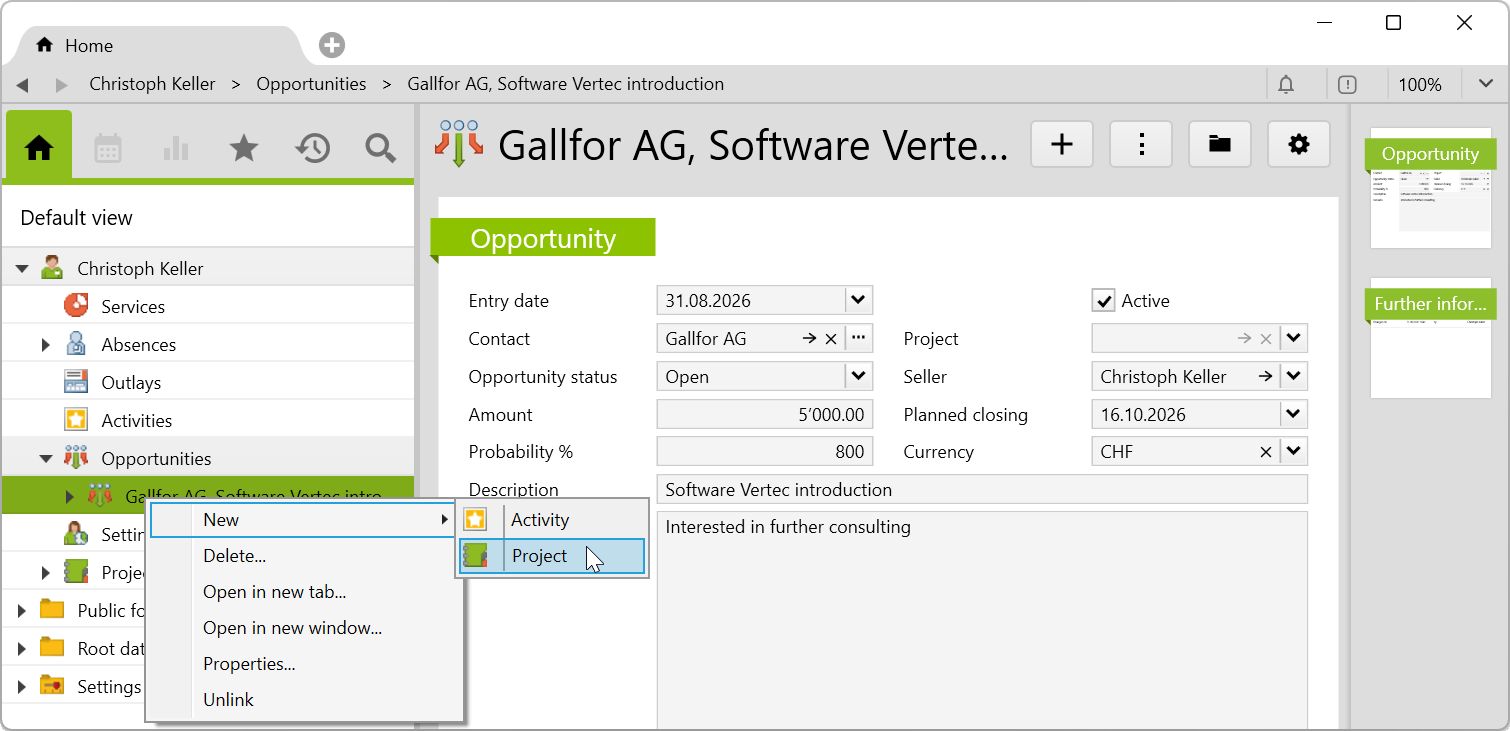Open the gear settings button in header

pyautogui.click(x=1299, y=145)
